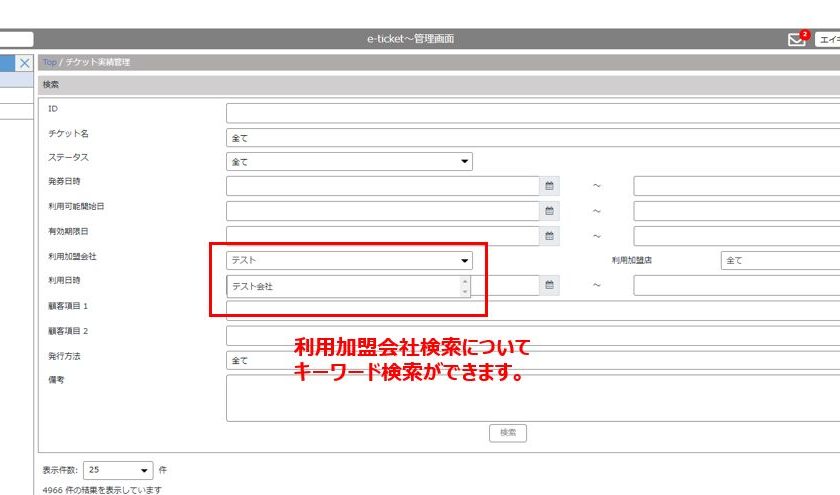Close the left panel with X icon
Viewport: 840px width, 495px height.
[24, 63]
